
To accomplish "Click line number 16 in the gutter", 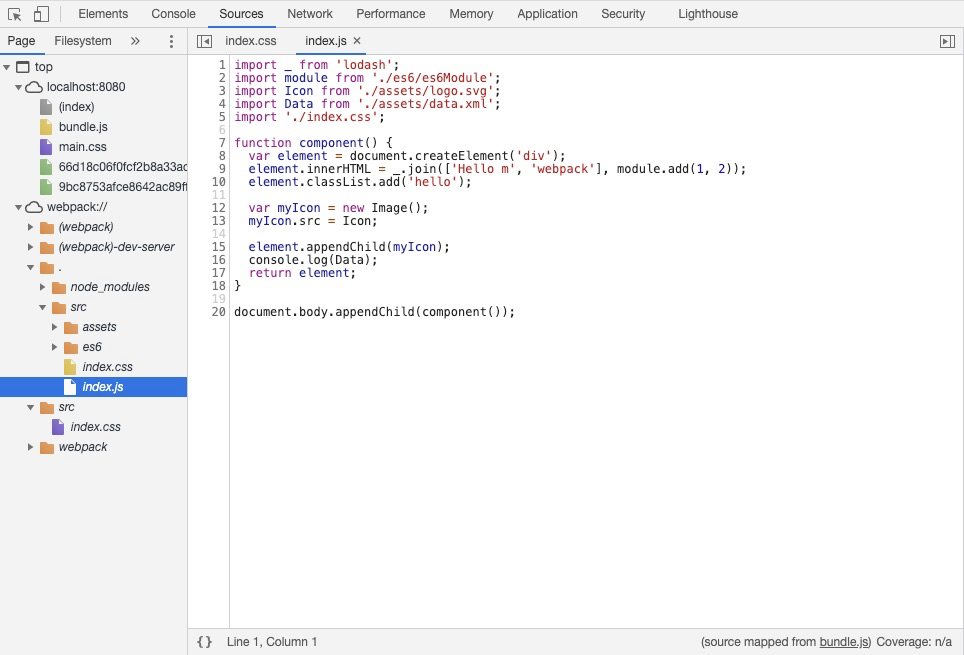I will tap(219, 260).
